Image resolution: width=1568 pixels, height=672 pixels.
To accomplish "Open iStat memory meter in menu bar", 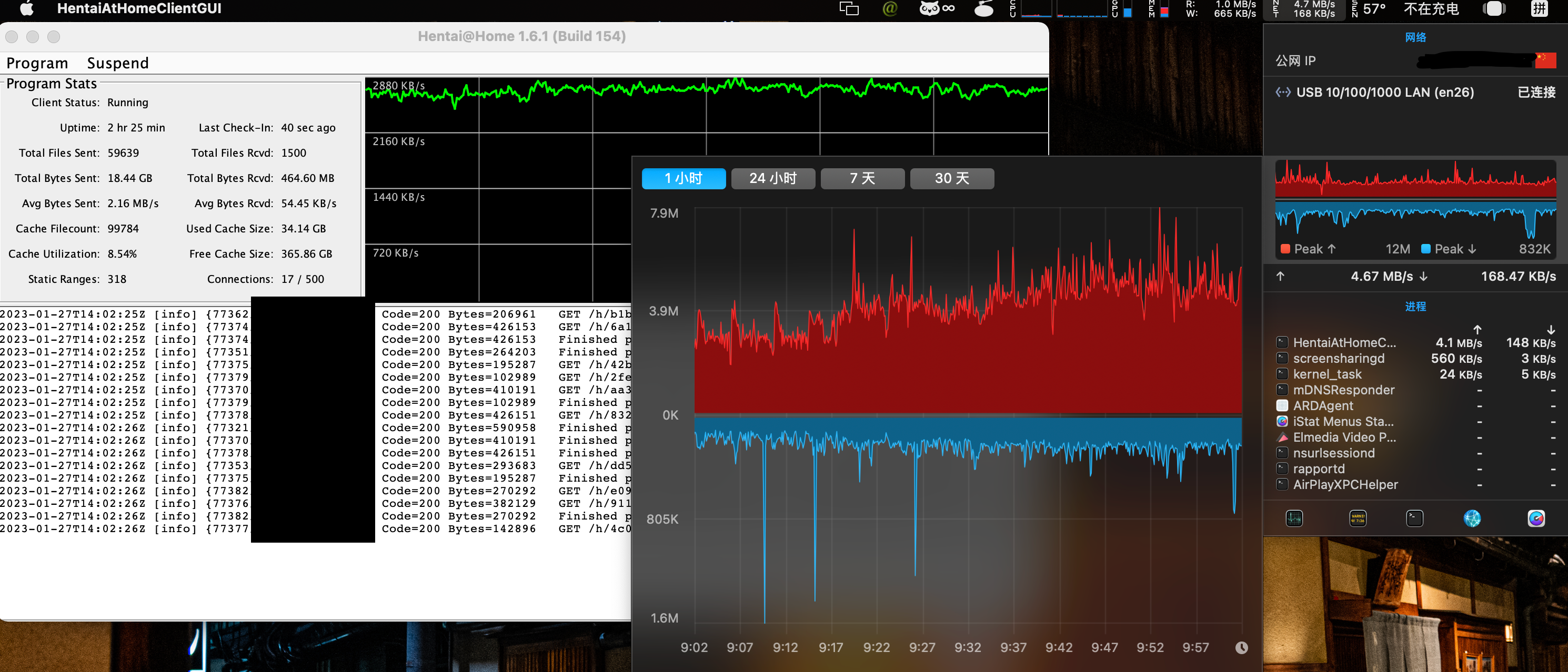I will [1158, 8].
